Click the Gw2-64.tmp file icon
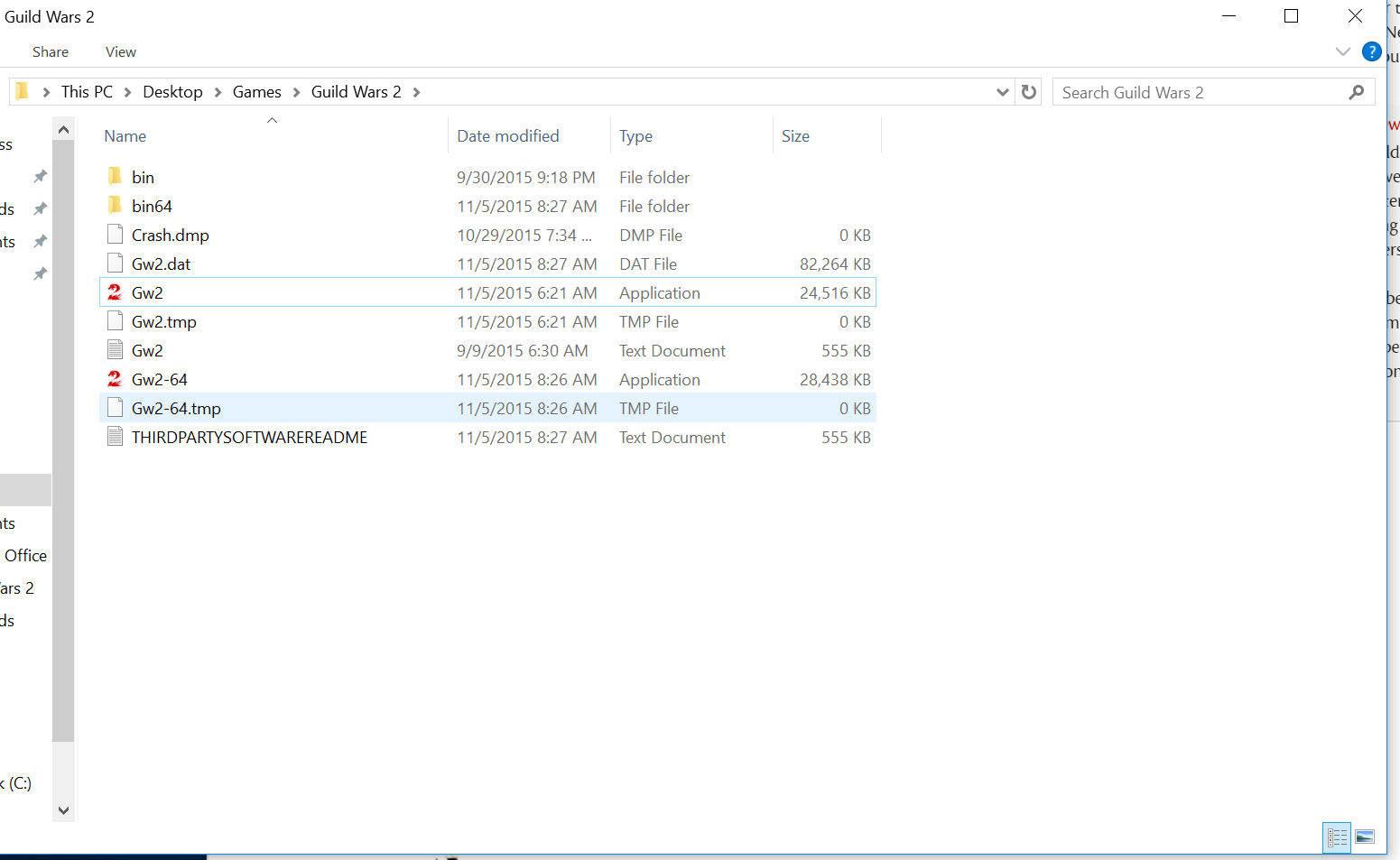The height and width of the screenshot is (860, 1400). (x=115, y=408)
